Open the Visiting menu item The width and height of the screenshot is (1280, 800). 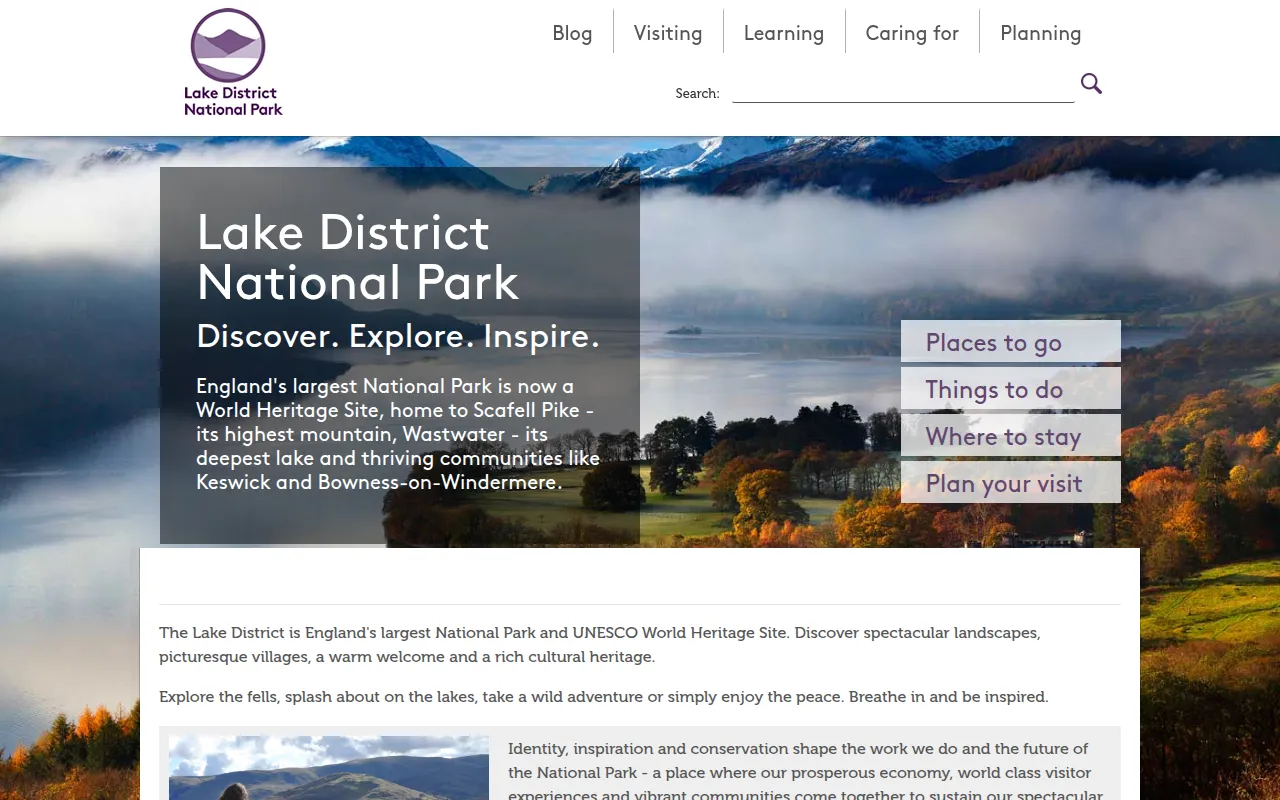pyautogui.click(x=668, y=33)
